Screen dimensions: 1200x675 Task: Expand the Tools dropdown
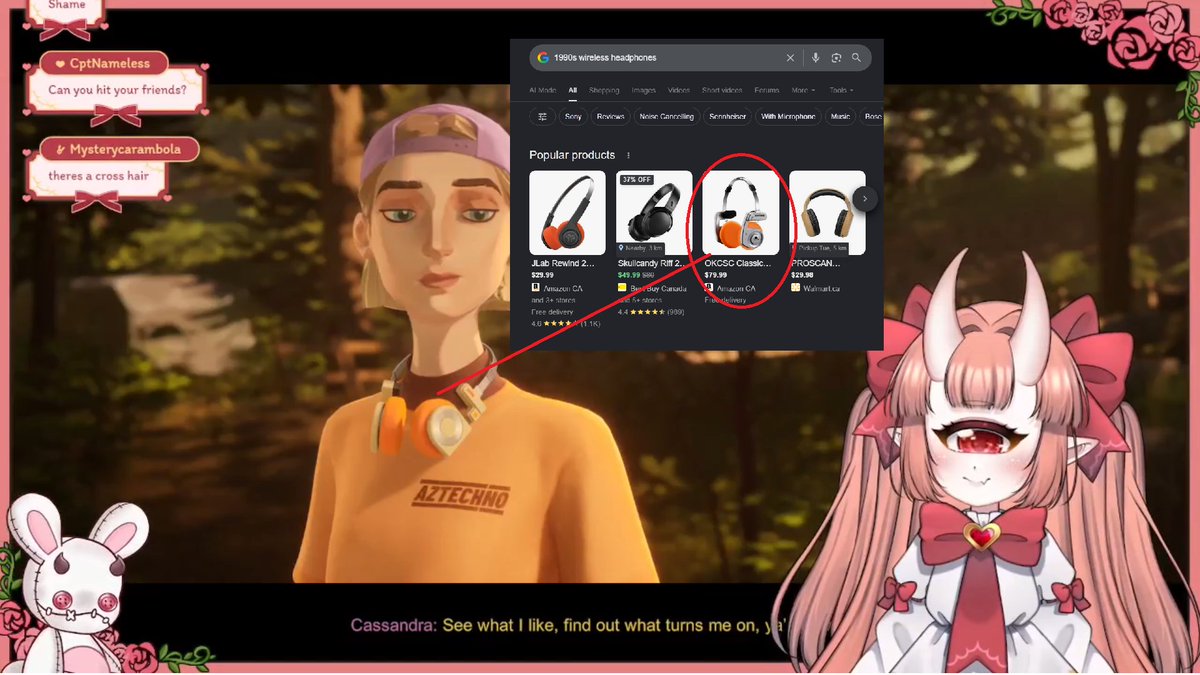tap(842, 90)
